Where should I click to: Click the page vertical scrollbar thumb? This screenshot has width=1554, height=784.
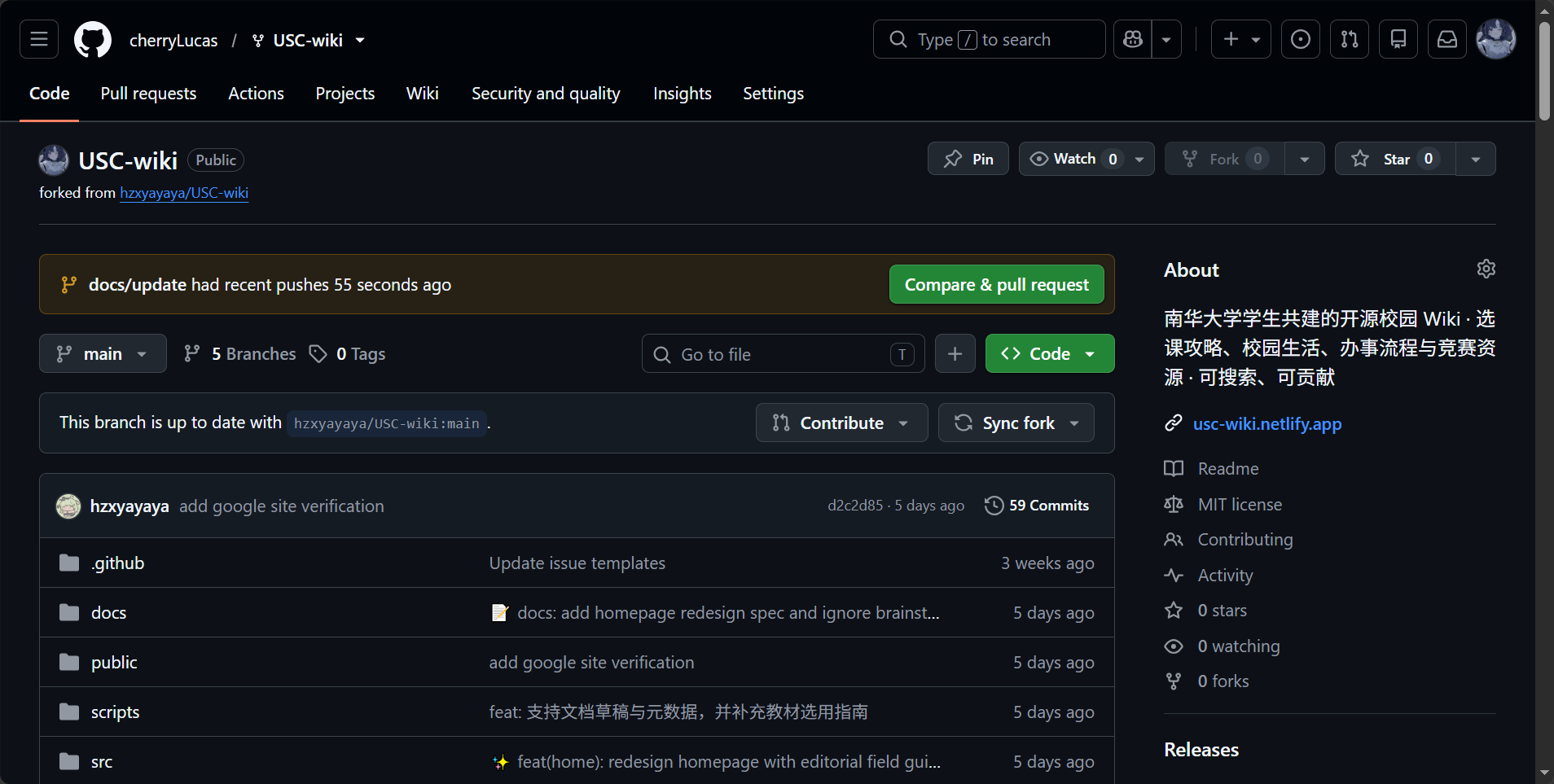pos(1544,72)
